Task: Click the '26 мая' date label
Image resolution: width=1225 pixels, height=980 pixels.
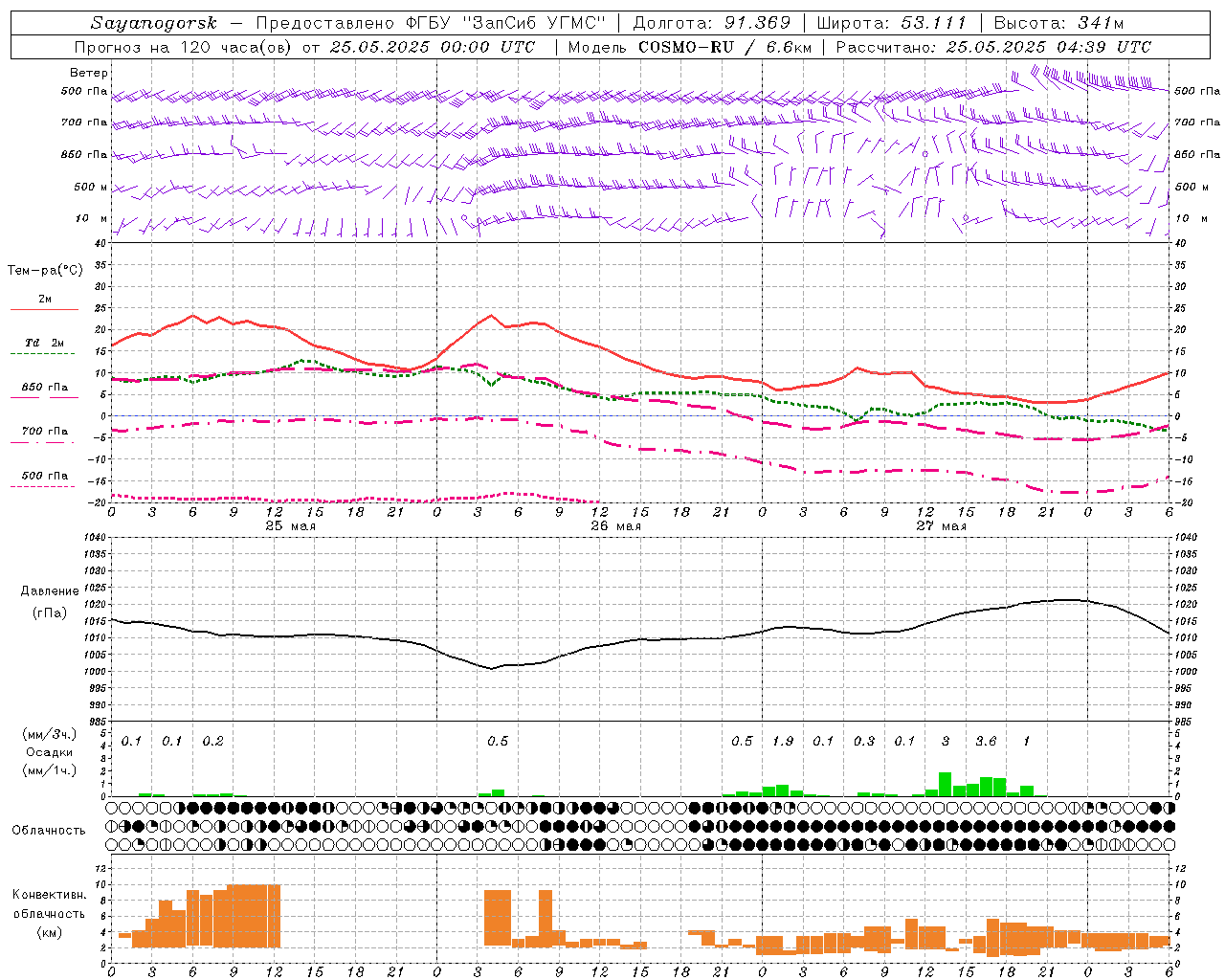Action: tap(616, 526)
